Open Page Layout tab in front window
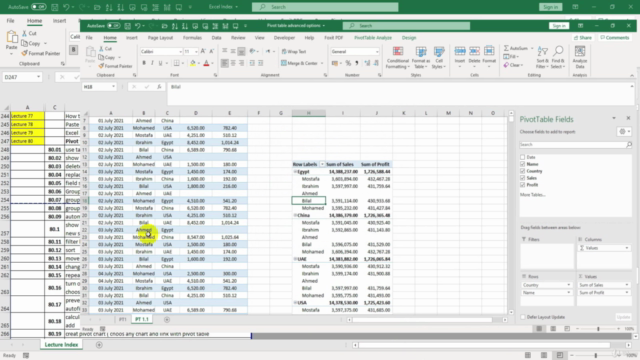 click(x=160, y=38)
